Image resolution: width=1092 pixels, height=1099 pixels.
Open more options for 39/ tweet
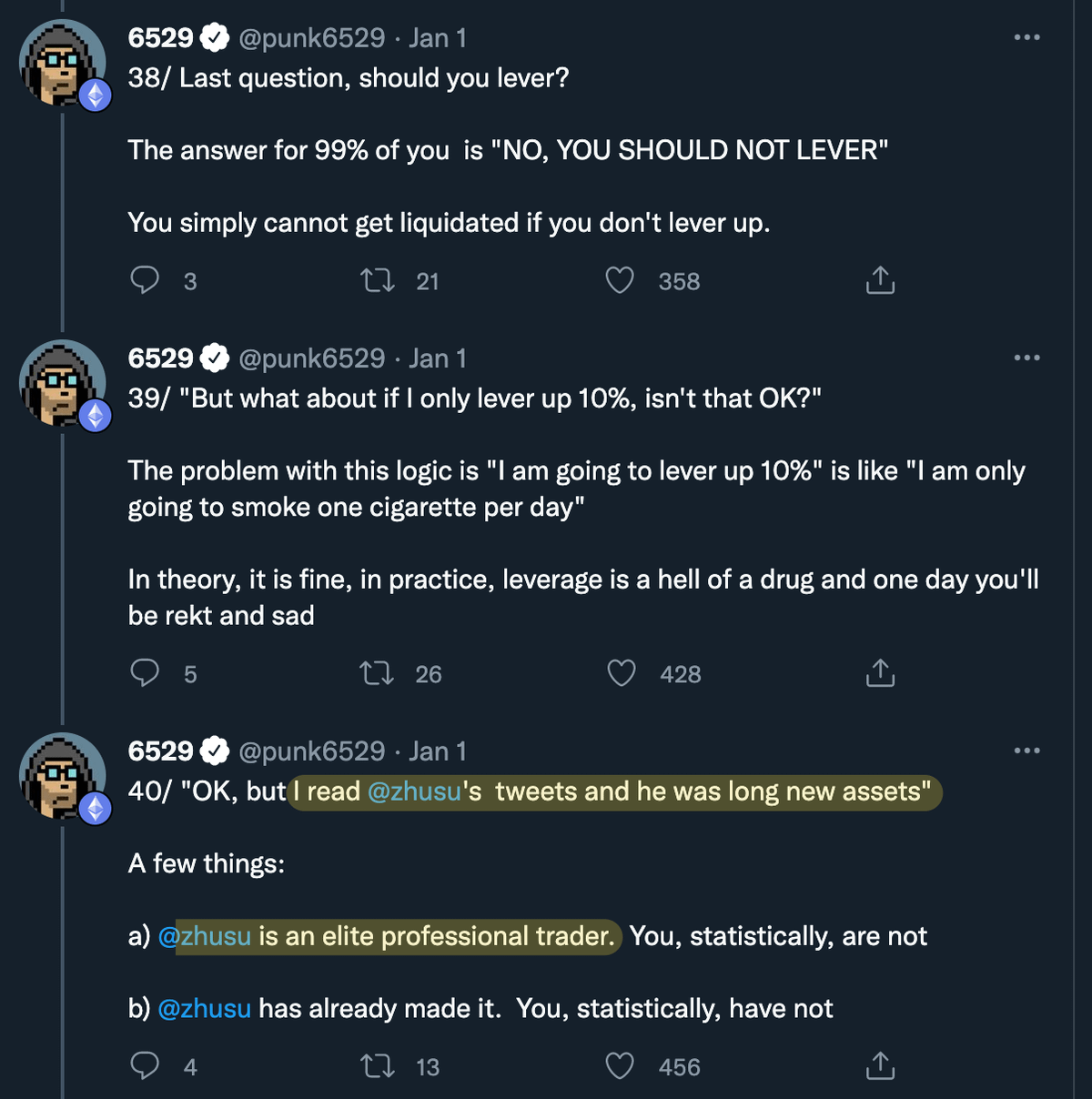coord(1026,358)
